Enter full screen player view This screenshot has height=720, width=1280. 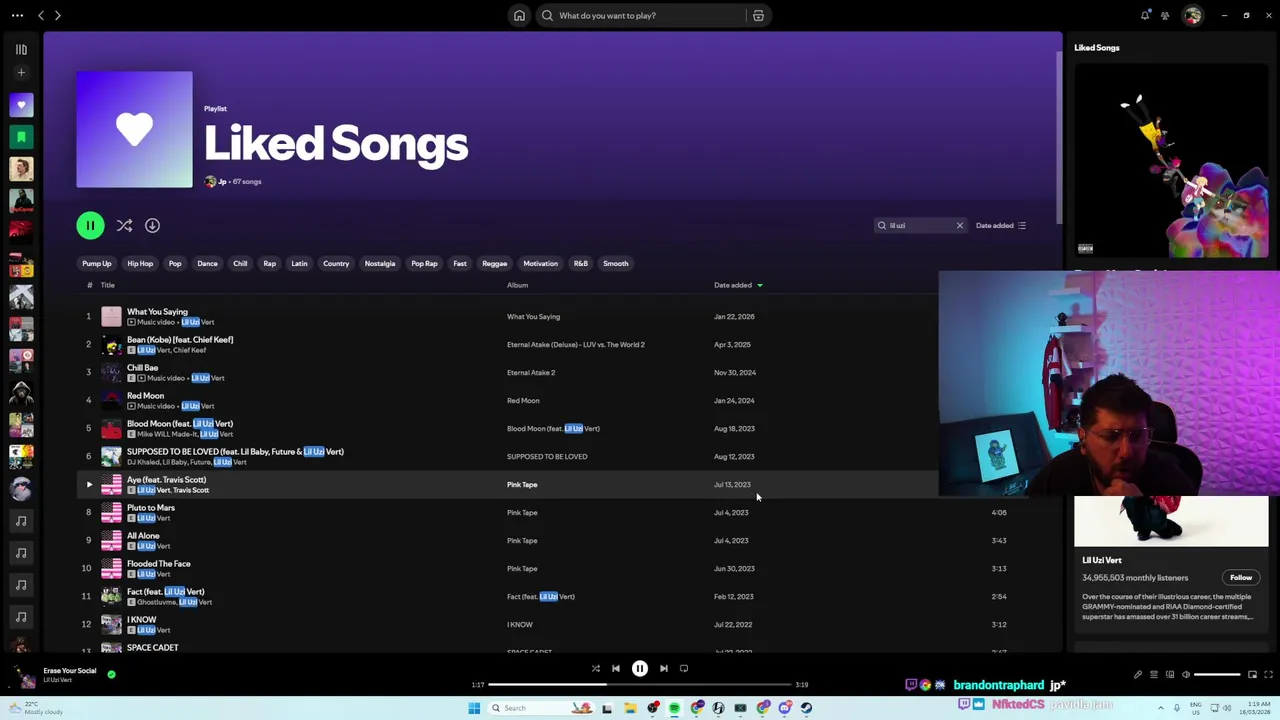pyautogui.click(x=1268, y=674)
